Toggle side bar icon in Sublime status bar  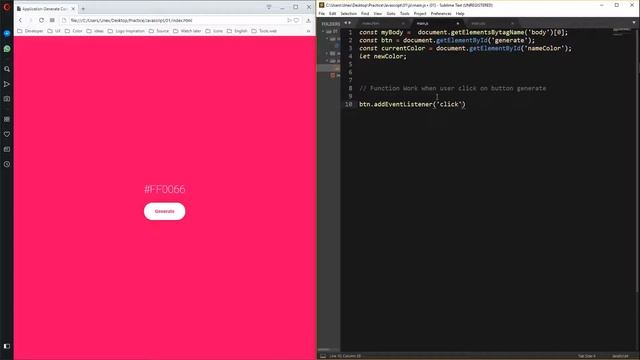coord(323,356)
